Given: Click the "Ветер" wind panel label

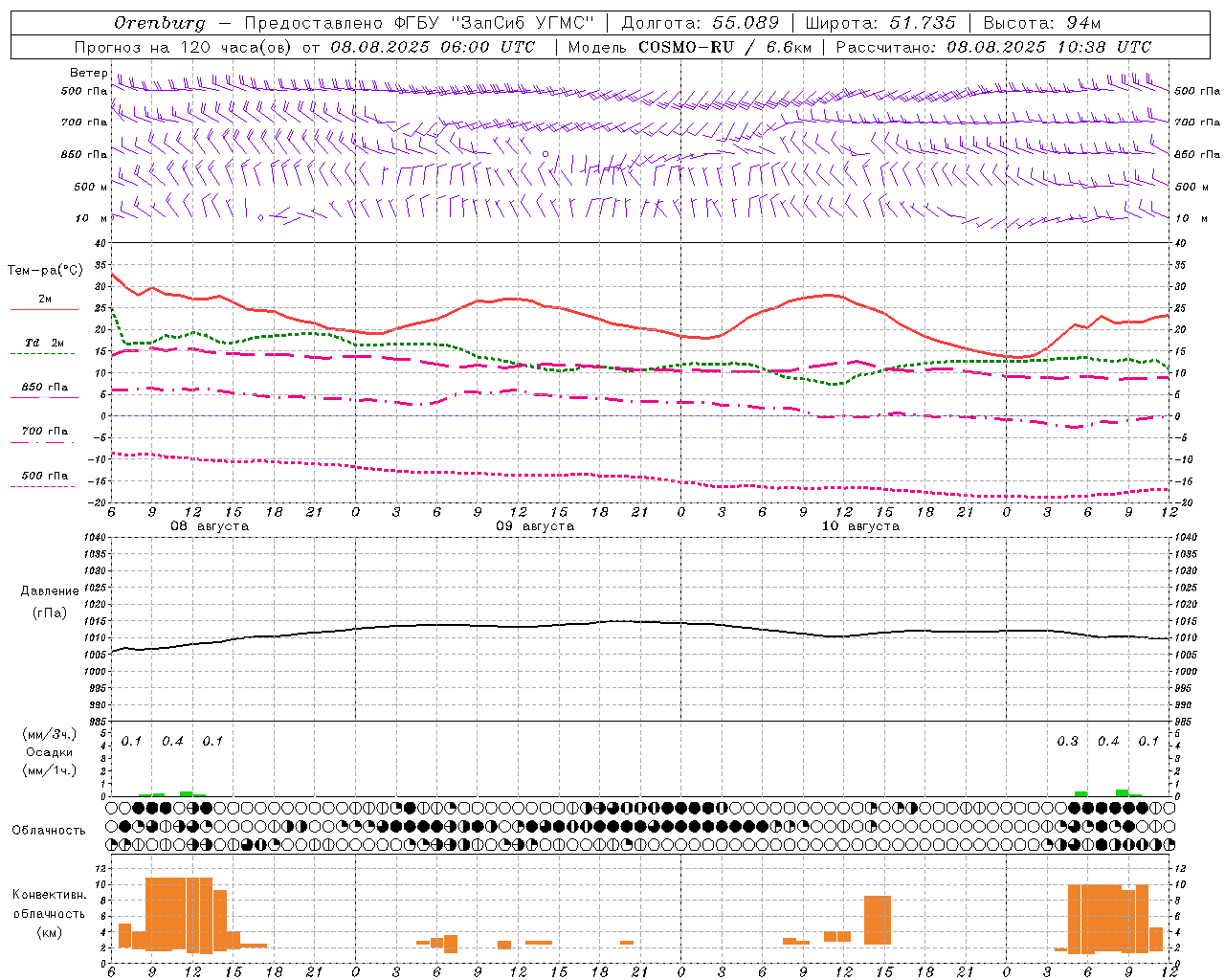Looking at the screenshot, I should coord(88,73).
